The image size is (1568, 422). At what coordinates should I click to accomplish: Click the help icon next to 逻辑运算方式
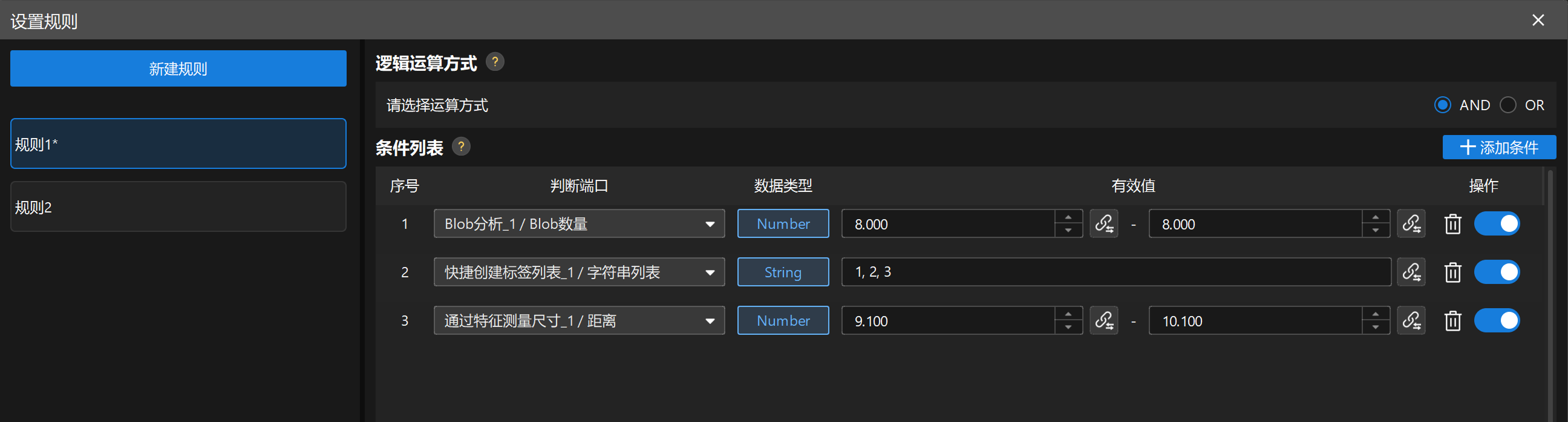(x=495, y=62)
